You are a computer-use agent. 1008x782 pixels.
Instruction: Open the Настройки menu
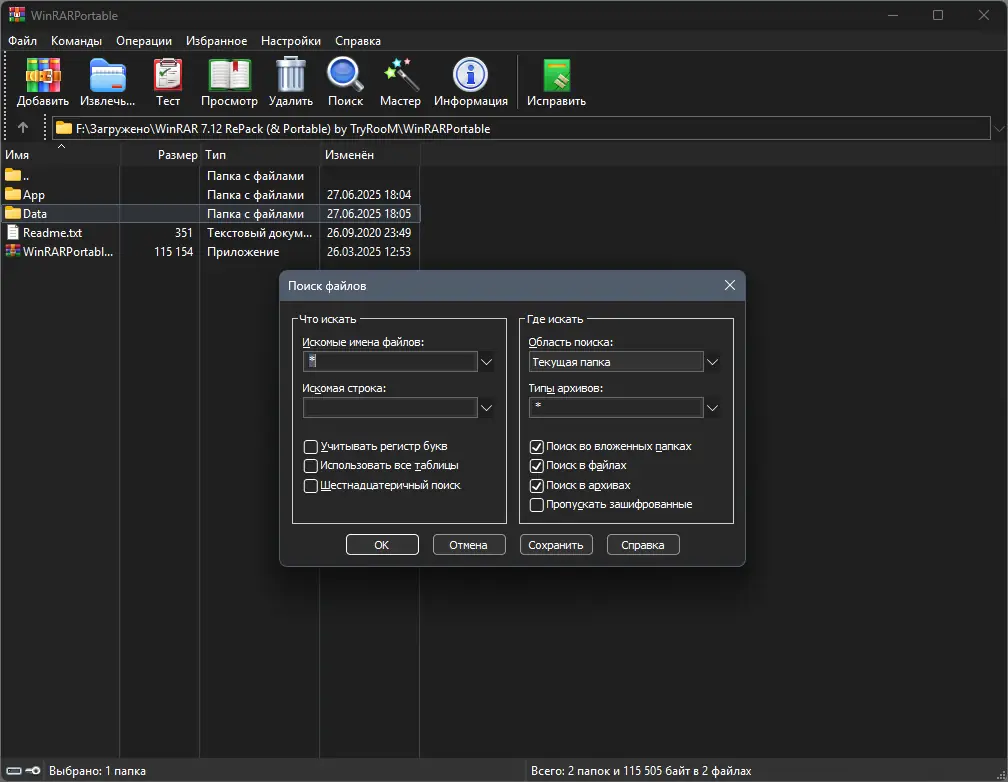(x=291, y=41)
